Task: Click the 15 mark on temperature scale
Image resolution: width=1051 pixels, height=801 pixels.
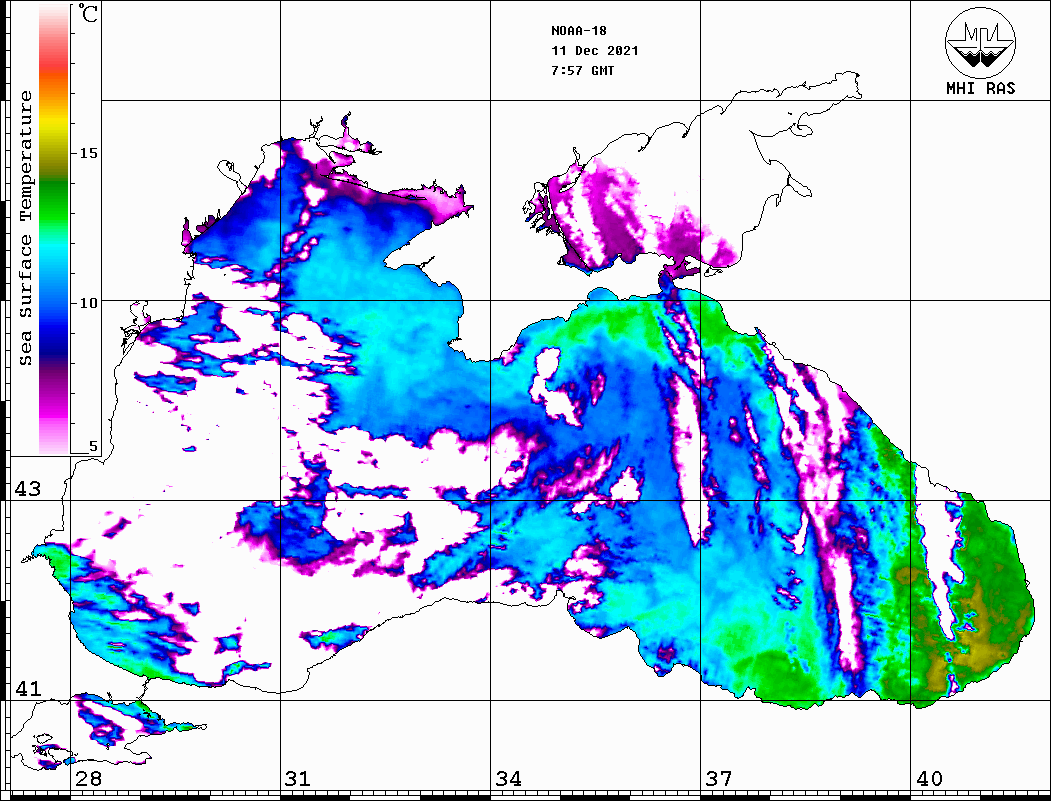Action: tap(88, 153)
